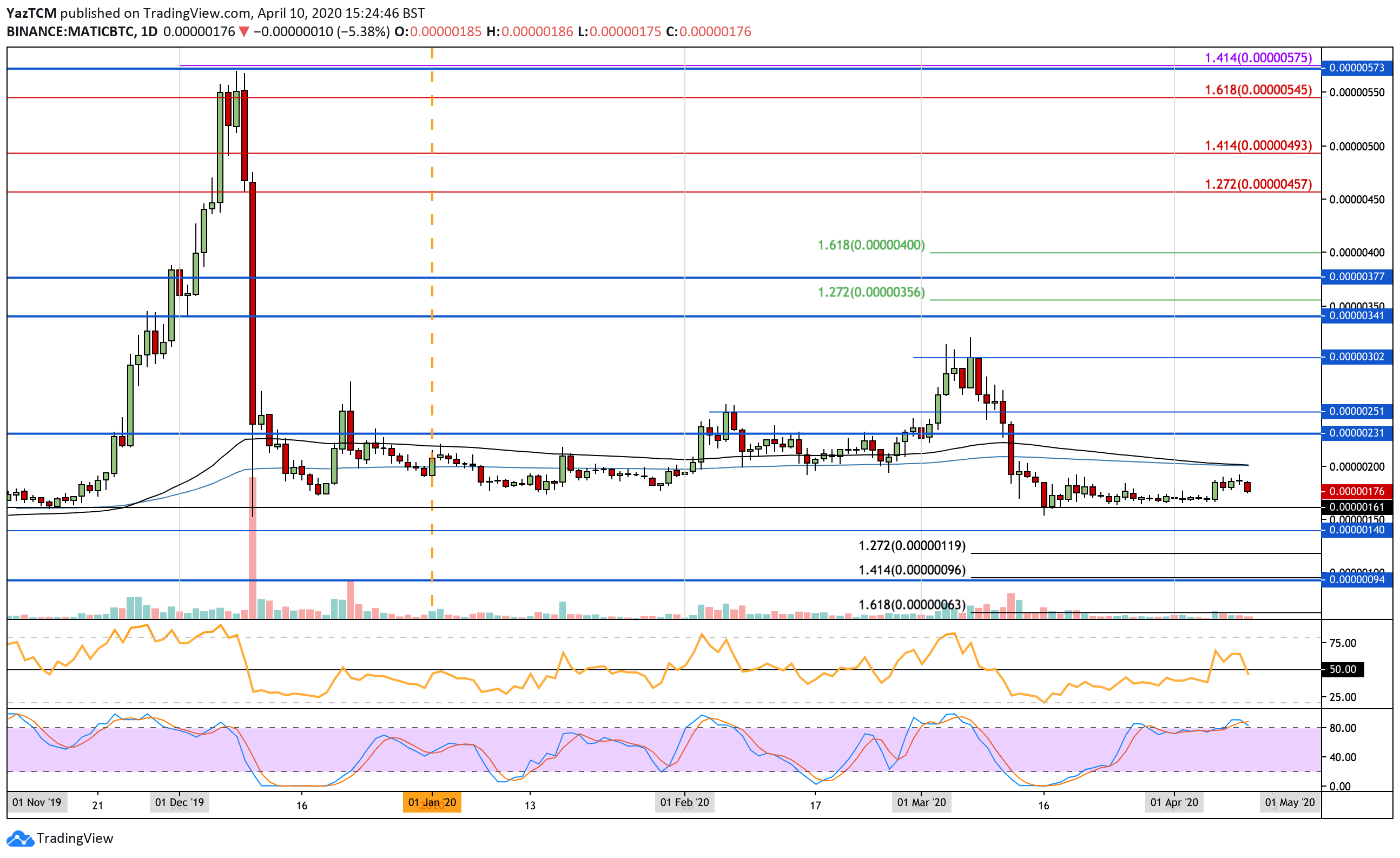Click the 0.00000094 price axis label
Screen dimensions: 1400x858
[x=1357, y=579]
